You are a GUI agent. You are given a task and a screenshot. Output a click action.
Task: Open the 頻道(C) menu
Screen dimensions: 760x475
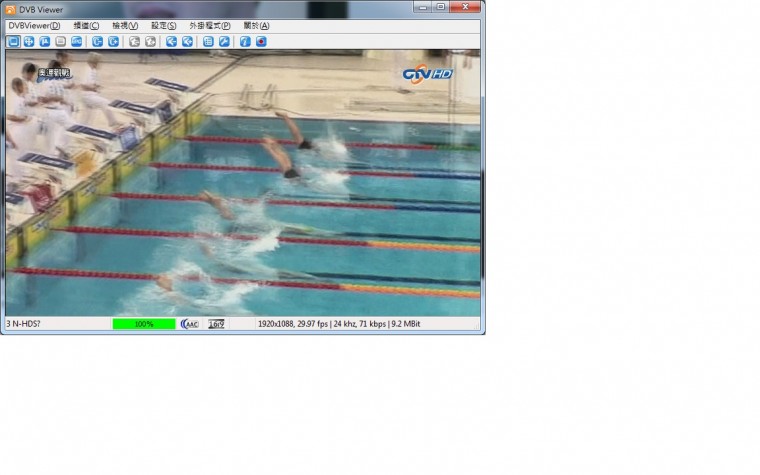pyautogui.click(x=86, y=26)
